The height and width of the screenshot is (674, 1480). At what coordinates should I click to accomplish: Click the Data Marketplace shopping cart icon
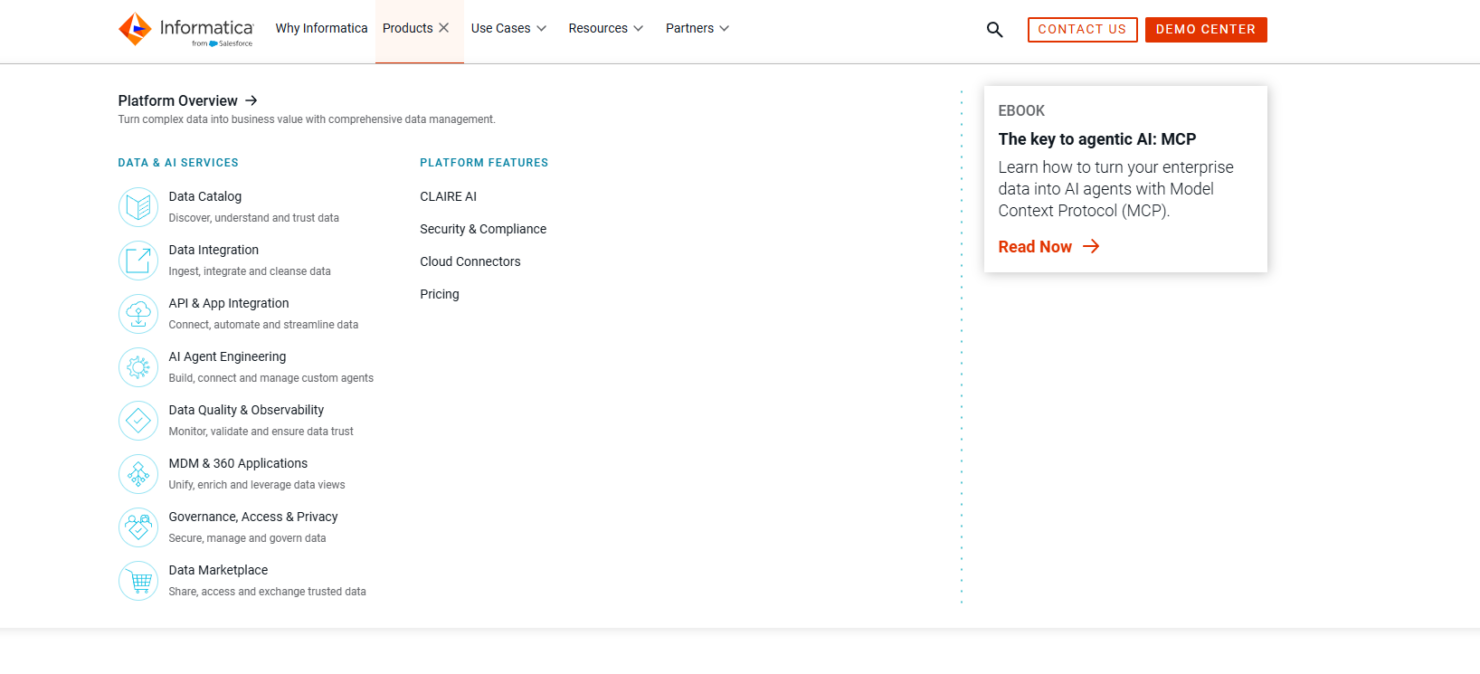click(x=138, y=581)
